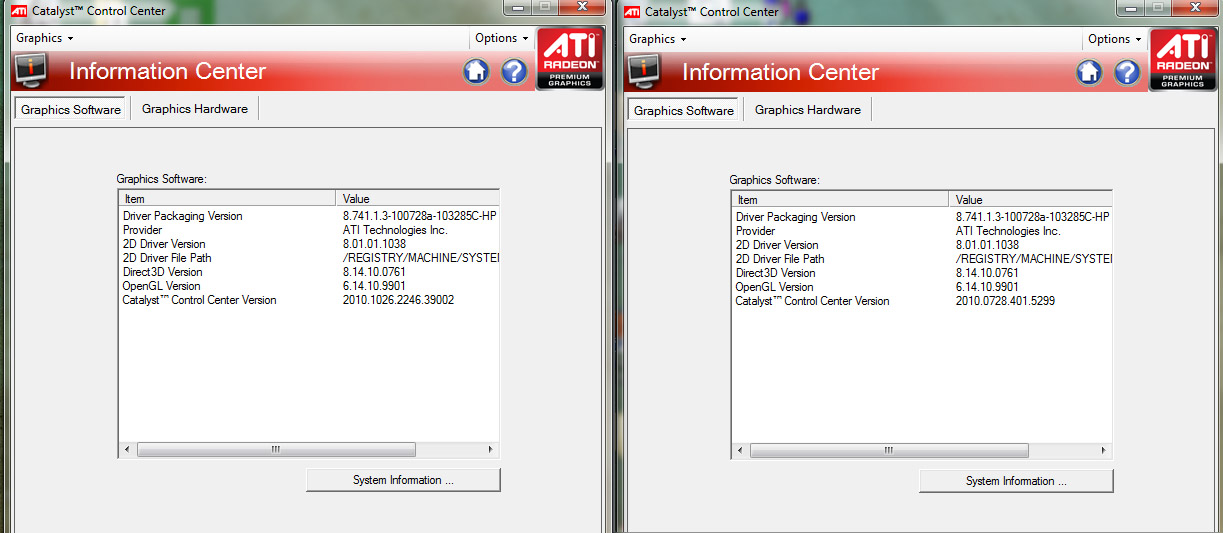Screen dimensions: 1223x533
Task: Open Options dropdown in left window
Action: [x=502, y=38]
